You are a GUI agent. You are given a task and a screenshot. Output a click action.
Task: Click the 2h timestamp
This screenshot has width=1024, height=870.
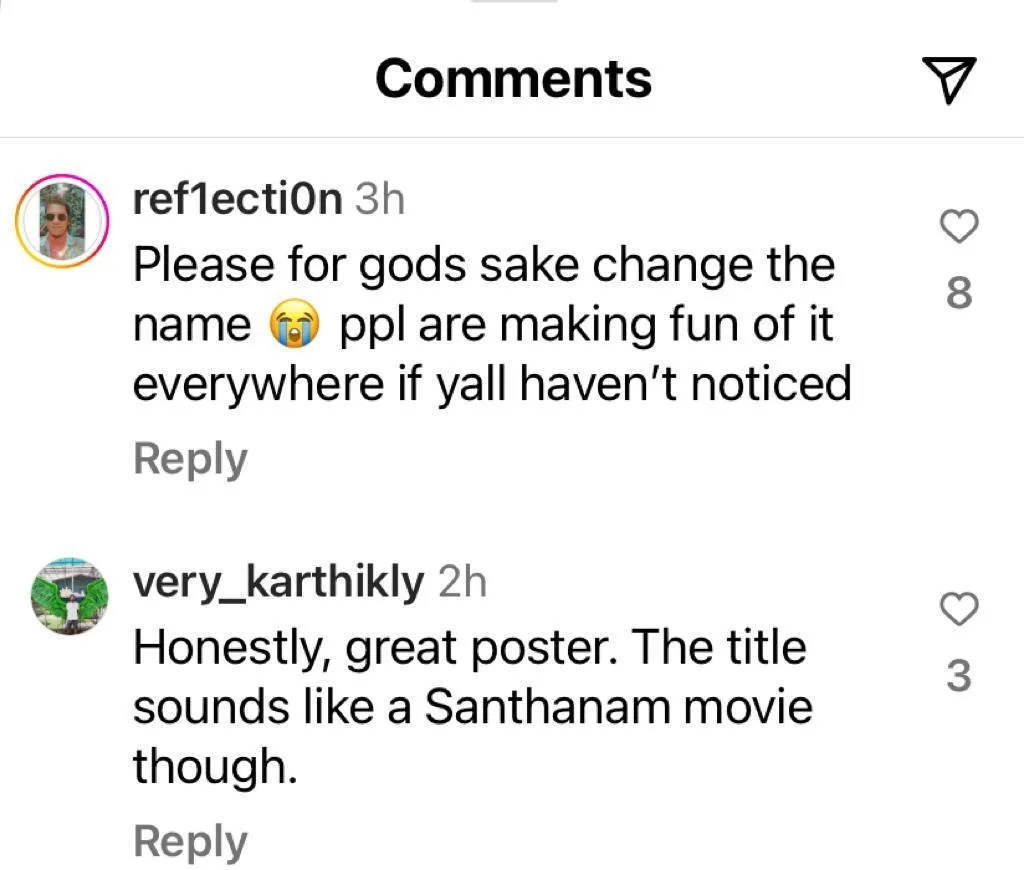462,582
